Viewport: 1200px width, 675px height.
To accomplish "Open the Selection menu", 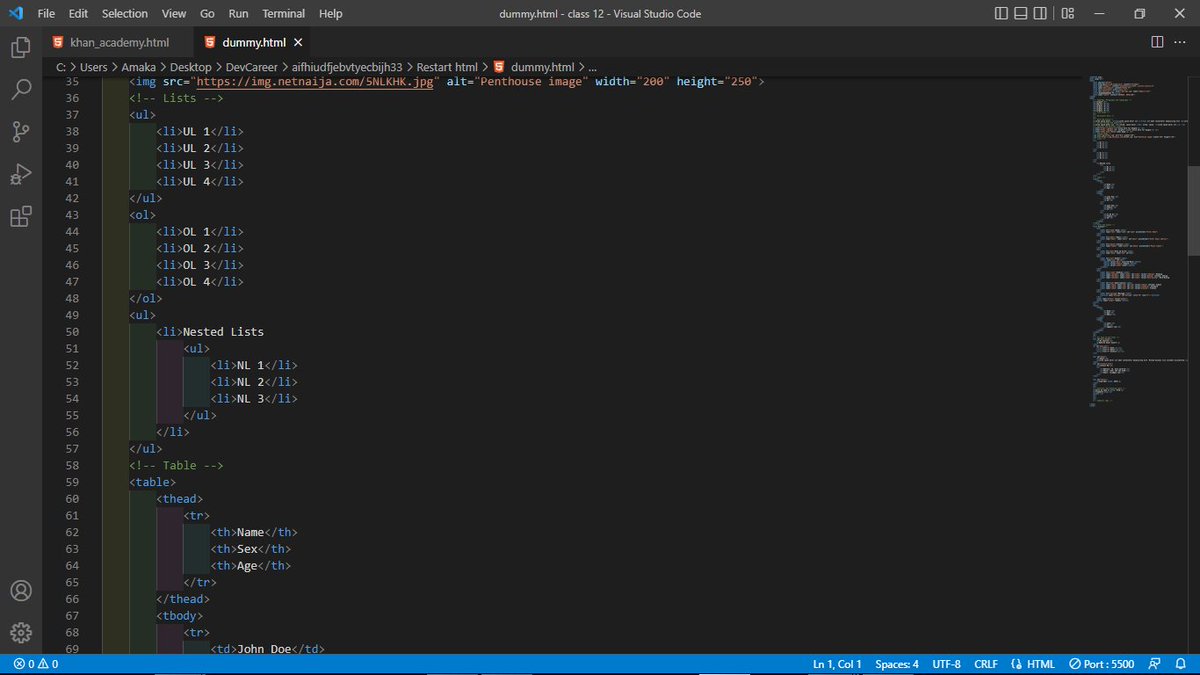I will coord(124,13).
